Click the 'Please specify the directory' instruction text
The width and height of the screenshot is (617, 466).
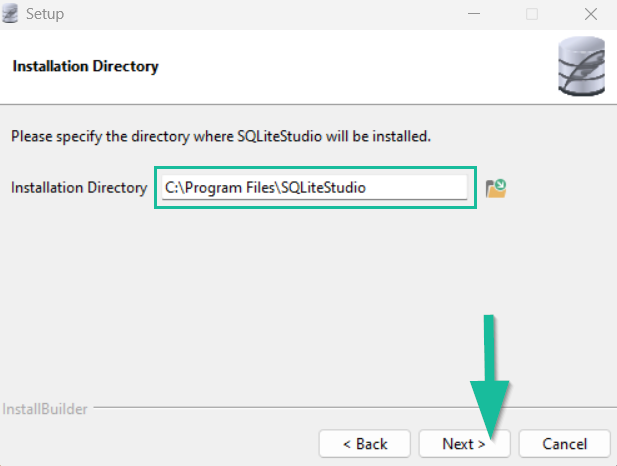(x=220, y=135)
